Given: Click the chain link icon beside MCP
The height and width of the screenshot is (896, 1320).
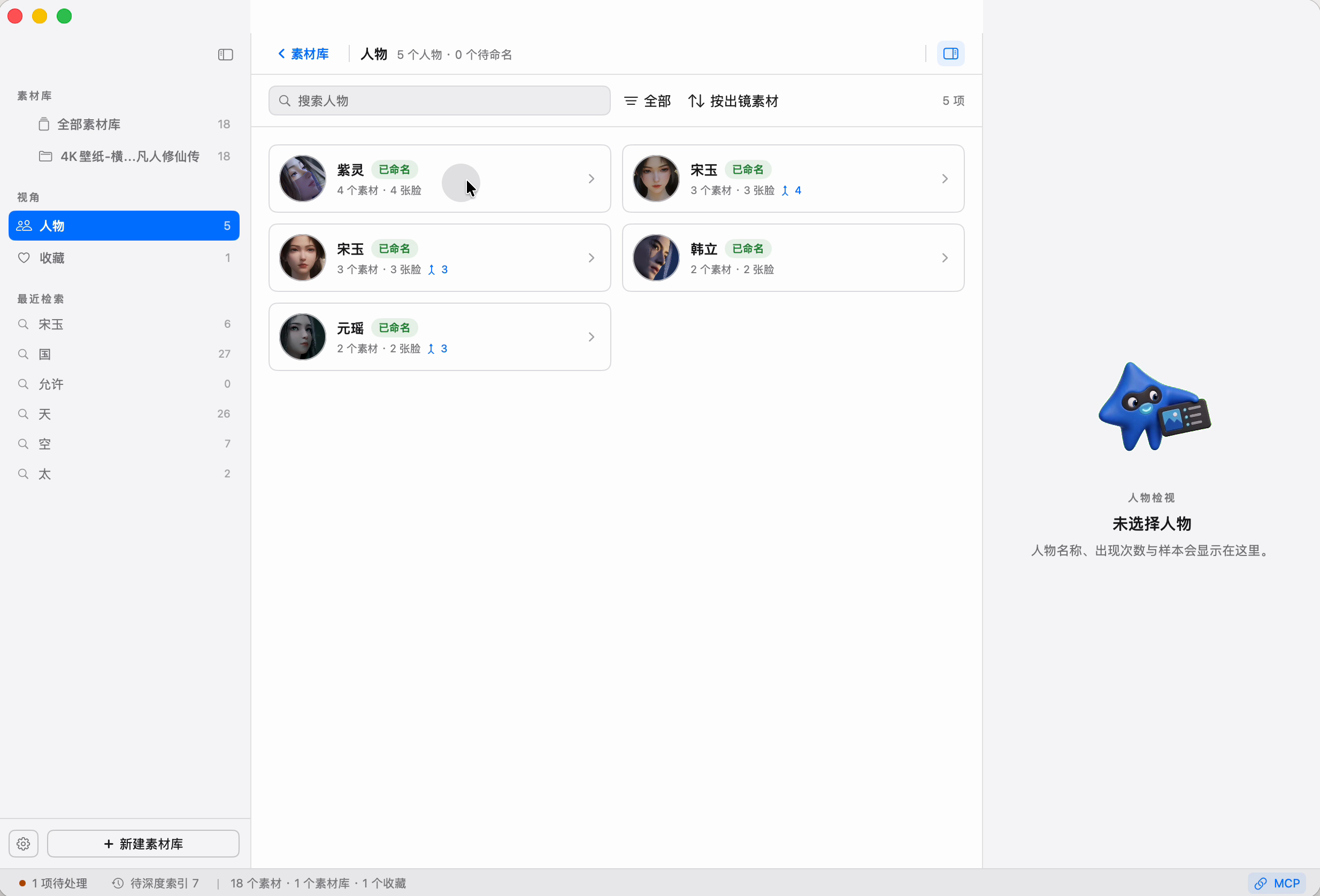Looking at the screenshot, I should pyautogui.click(x=1260, y=883).
